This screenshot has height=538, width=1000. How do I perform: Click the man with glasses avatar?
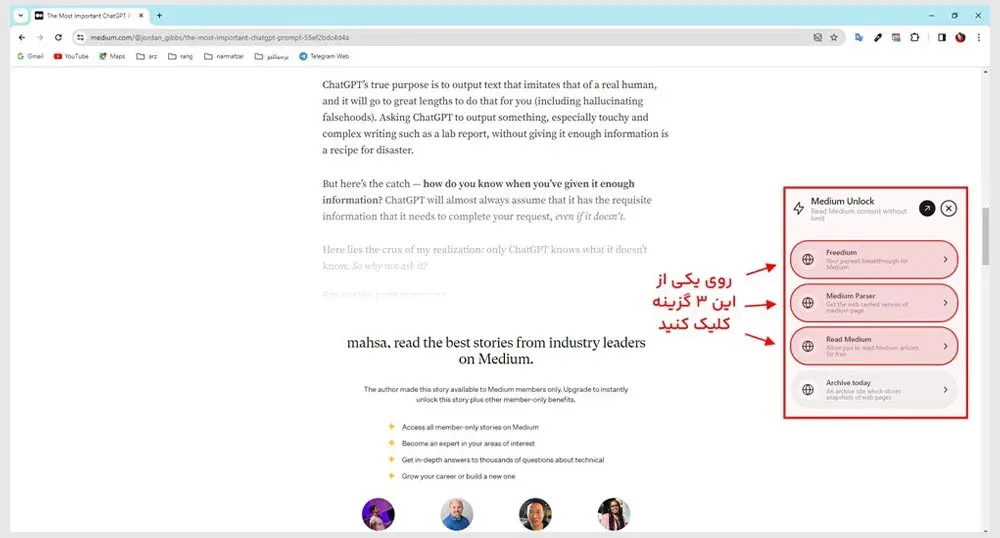[x=535, y=514]
